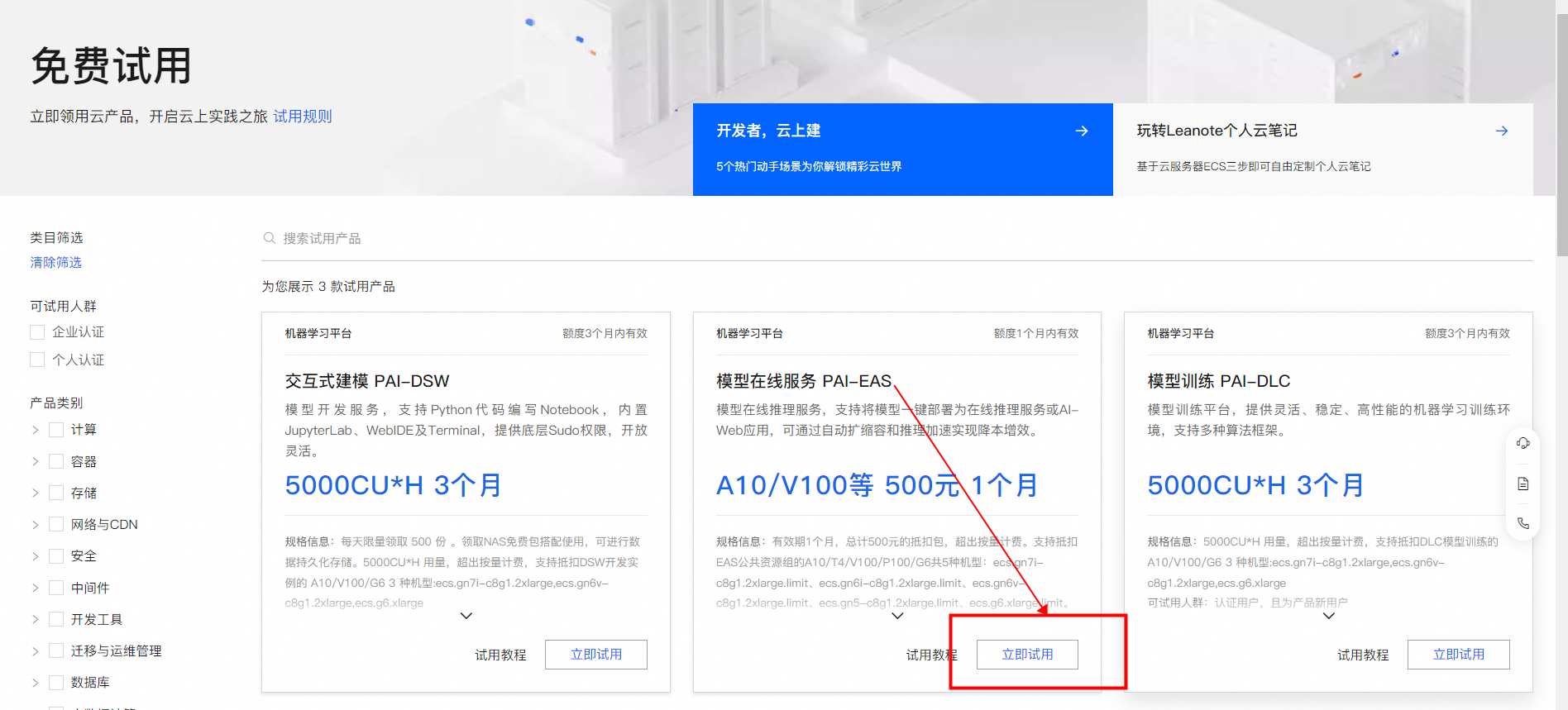
Task: Click 立即试用 on PAI-DSW card
Action: coord(596,655)
